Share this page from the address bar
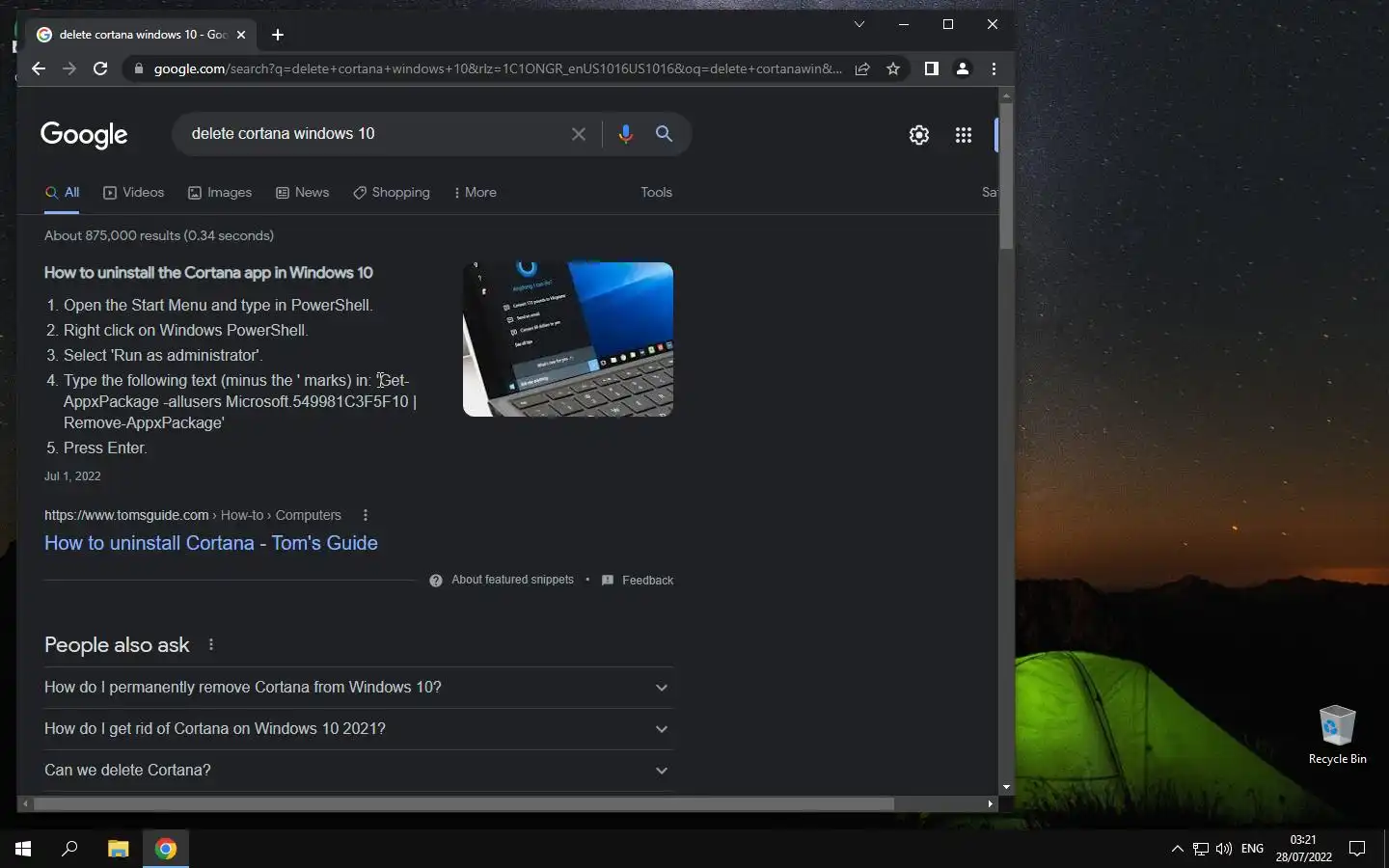The image size is (1389, 868). [862, 68]
